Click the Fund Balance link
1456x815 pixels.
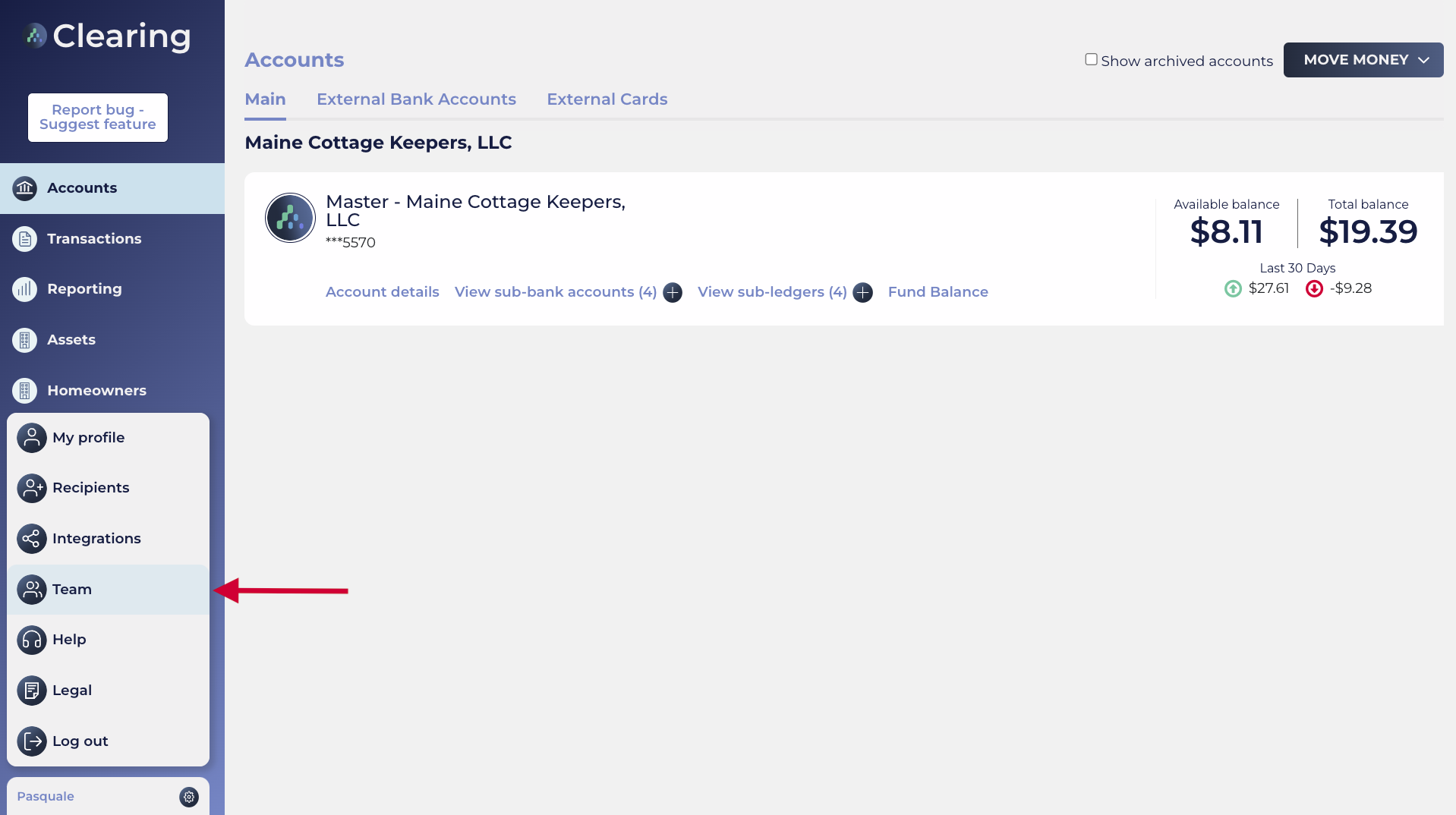938,292
